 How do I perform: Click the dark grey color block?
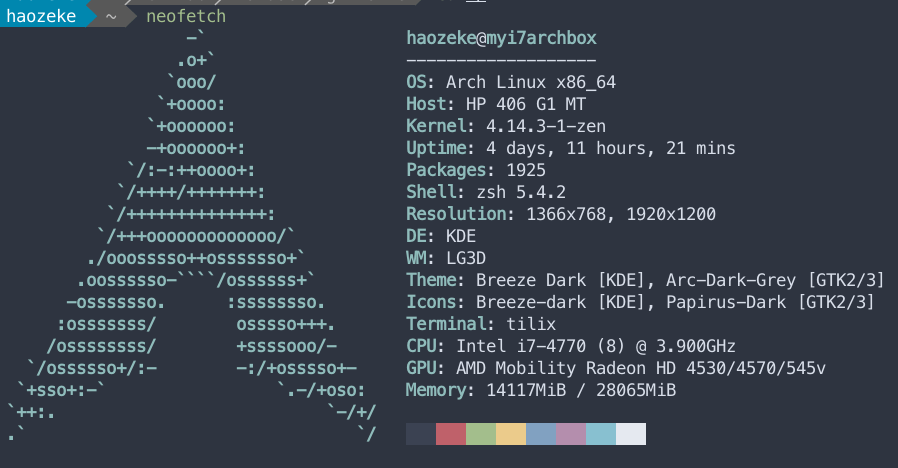pyautogui.click(x=421, y=434)
